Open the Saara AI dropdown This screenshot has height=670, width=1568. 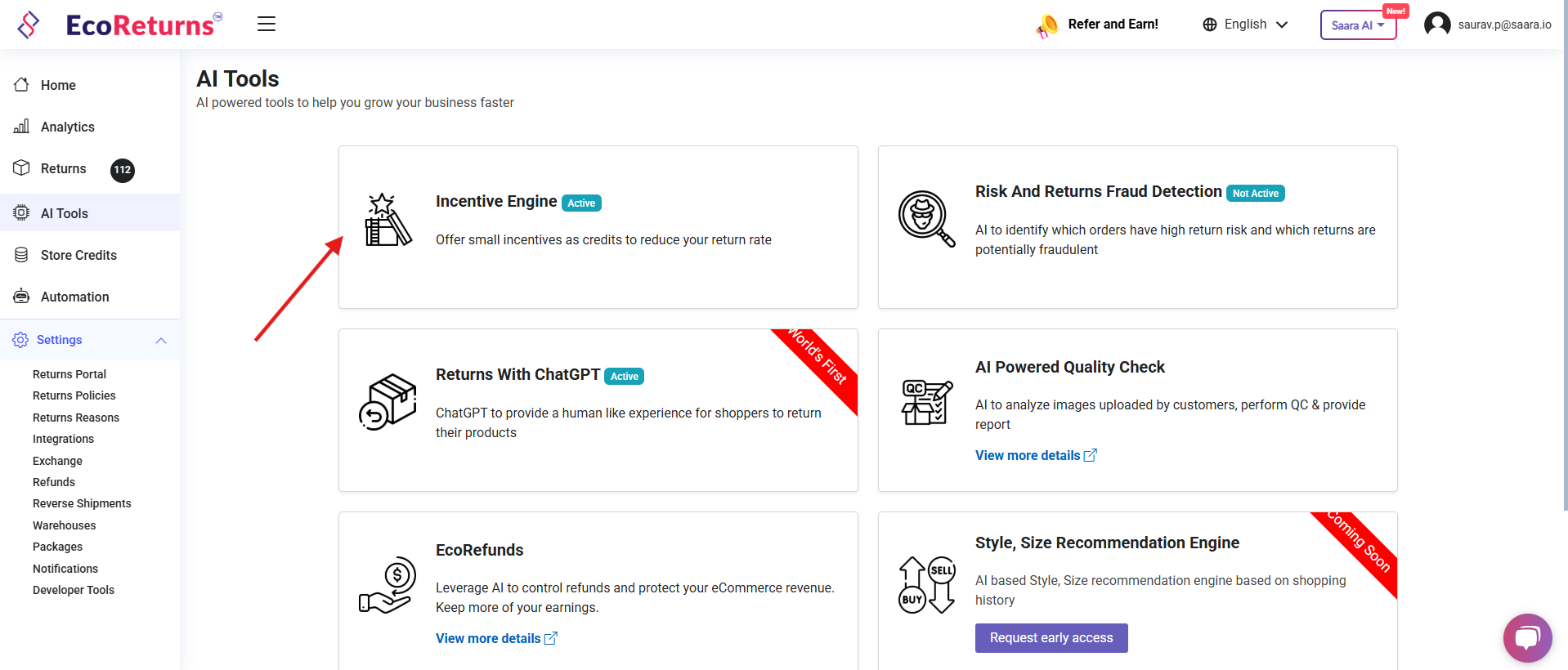coord(1358,25)
